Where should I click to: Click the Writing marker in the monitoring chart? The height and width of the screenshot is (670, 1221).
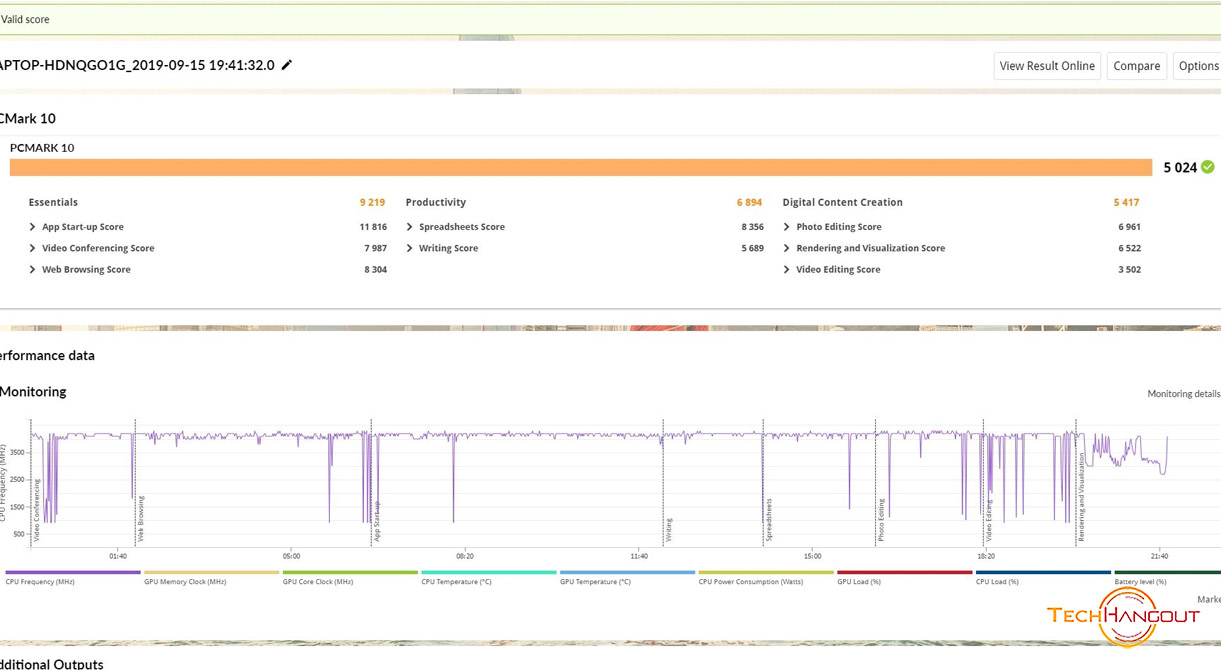click(669, 529)
